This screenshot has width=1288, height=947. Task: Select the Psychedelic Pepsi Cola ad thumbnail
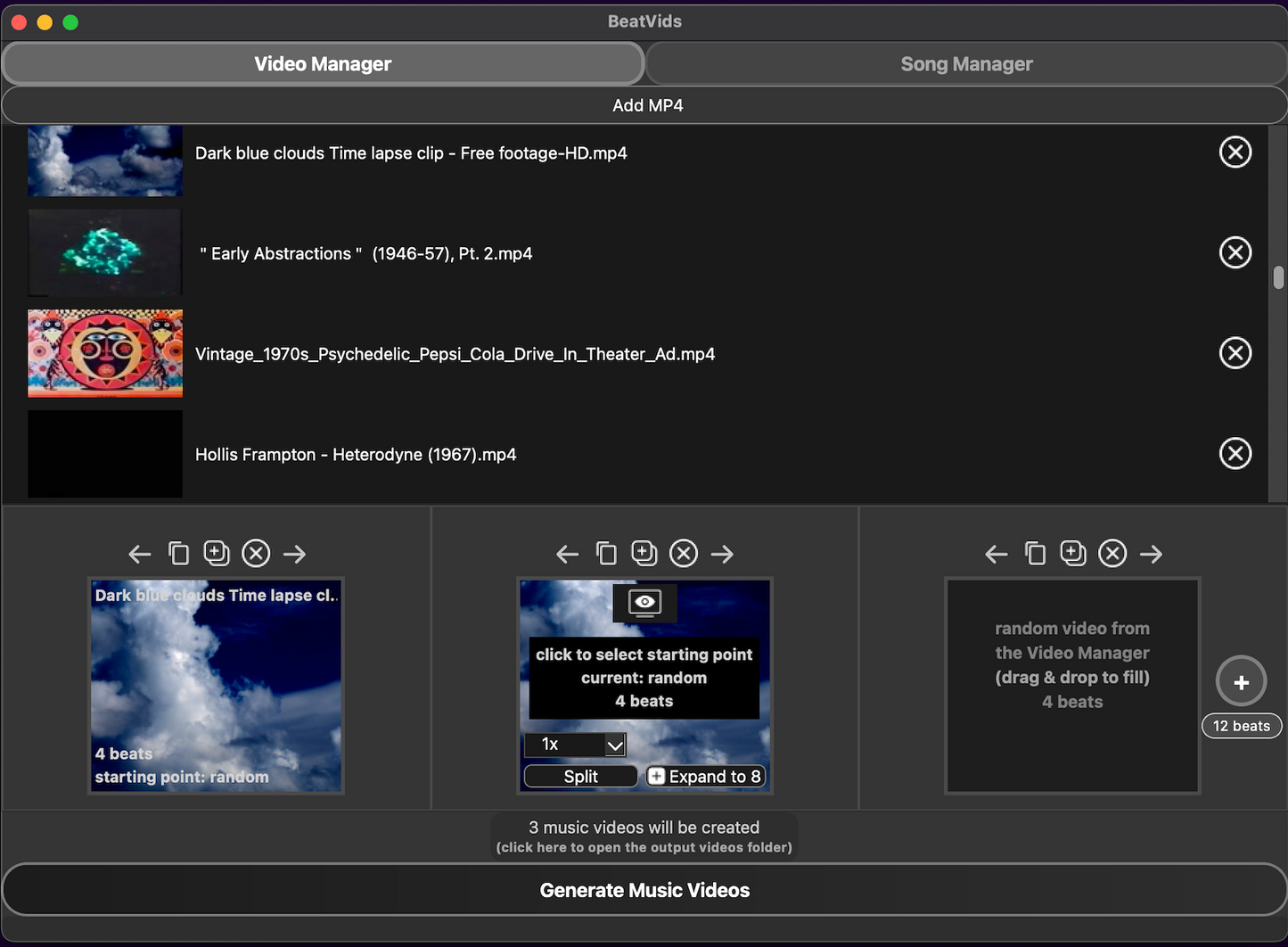pos(105,353)
